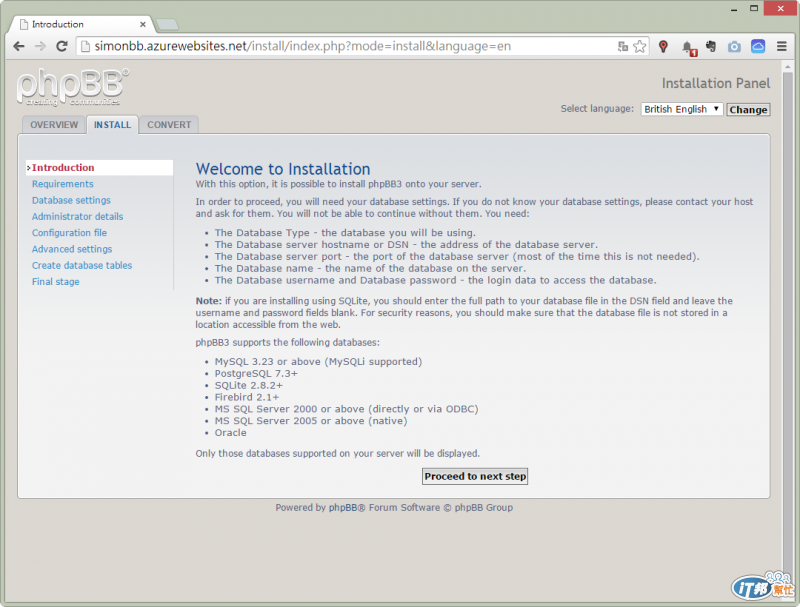Maximize the browser window
800x607 pixels.
pyautogui.click(x=754, y=8)
